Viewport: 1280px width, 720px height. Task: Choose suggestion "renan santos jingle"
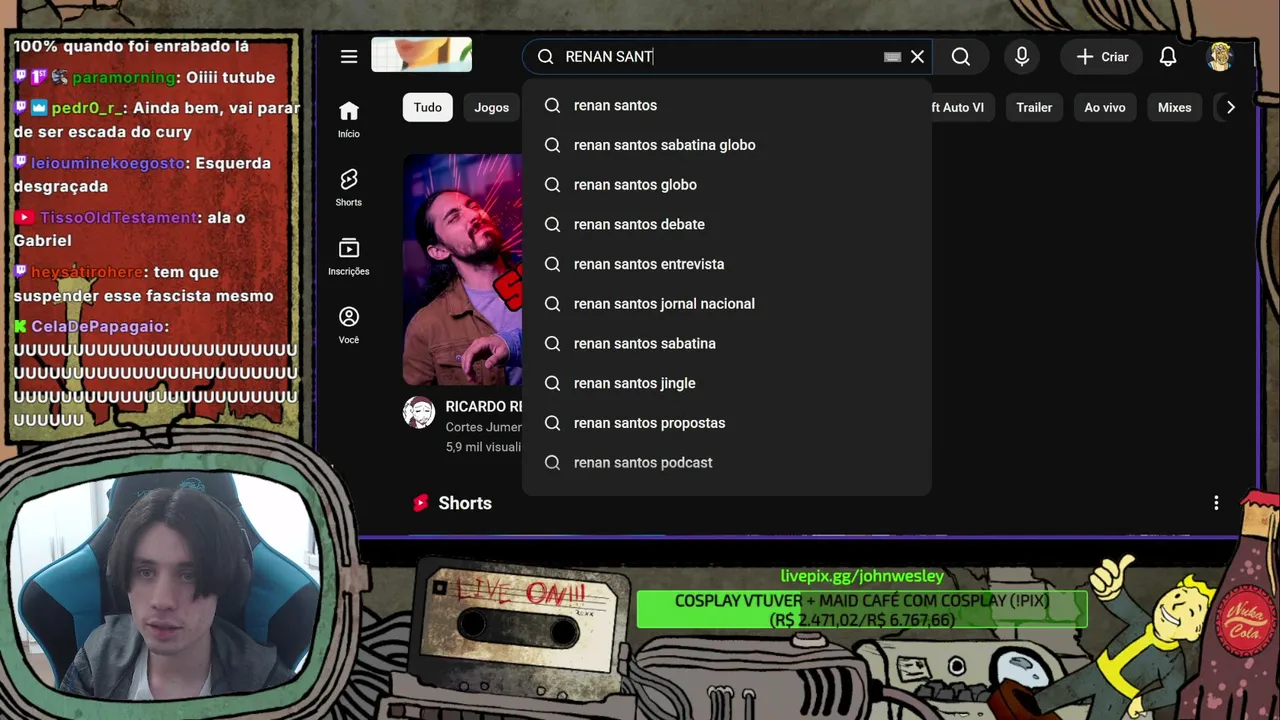tap(727, 383)
